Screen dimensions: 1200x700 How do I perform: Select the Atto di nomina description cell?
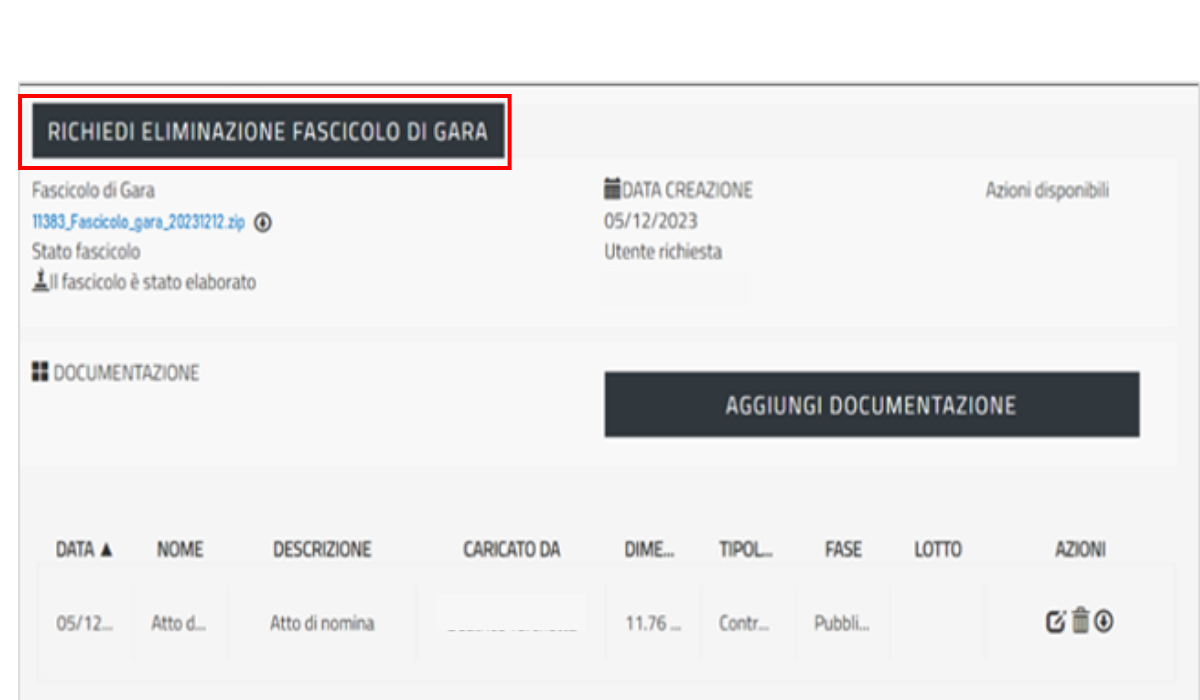coord(322,623)
